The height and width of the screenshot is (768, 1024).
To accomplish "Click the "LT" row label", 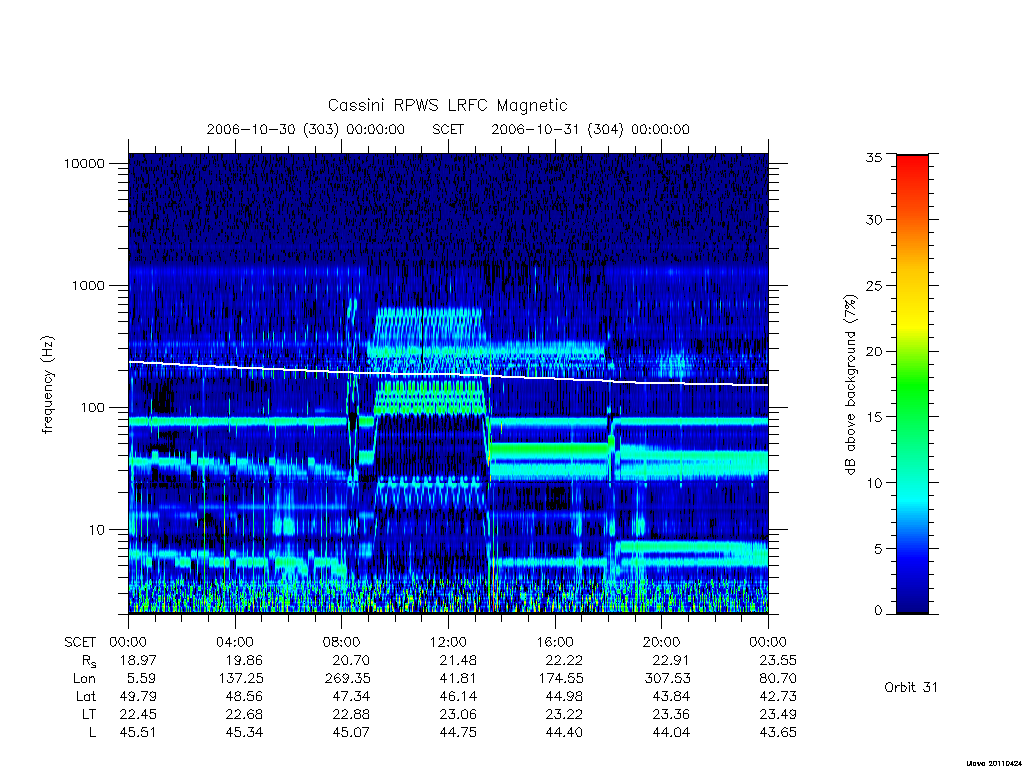I will tap(89, 714).
